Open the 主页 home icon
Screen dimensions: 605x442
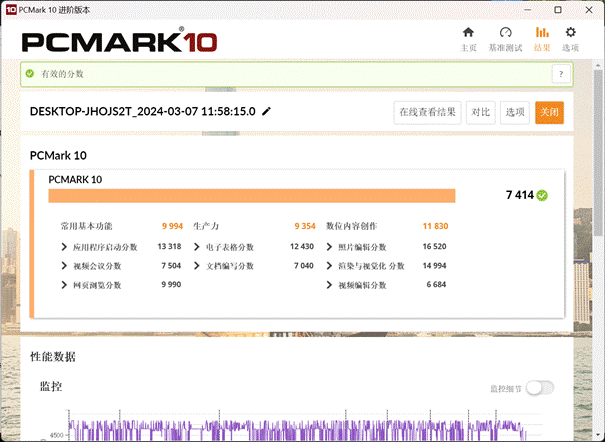pos(467,38)
